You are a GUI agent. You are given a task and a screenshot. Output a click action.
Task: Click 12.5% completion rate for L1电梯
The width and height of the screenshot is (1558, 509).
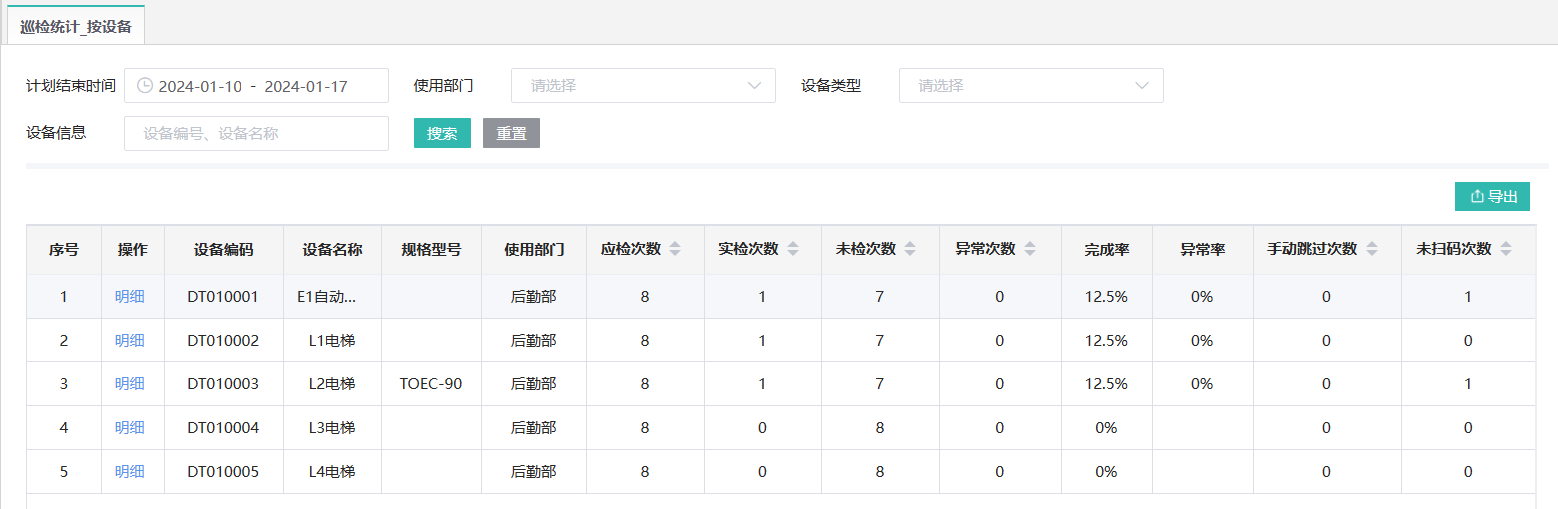coord(1106,341)
